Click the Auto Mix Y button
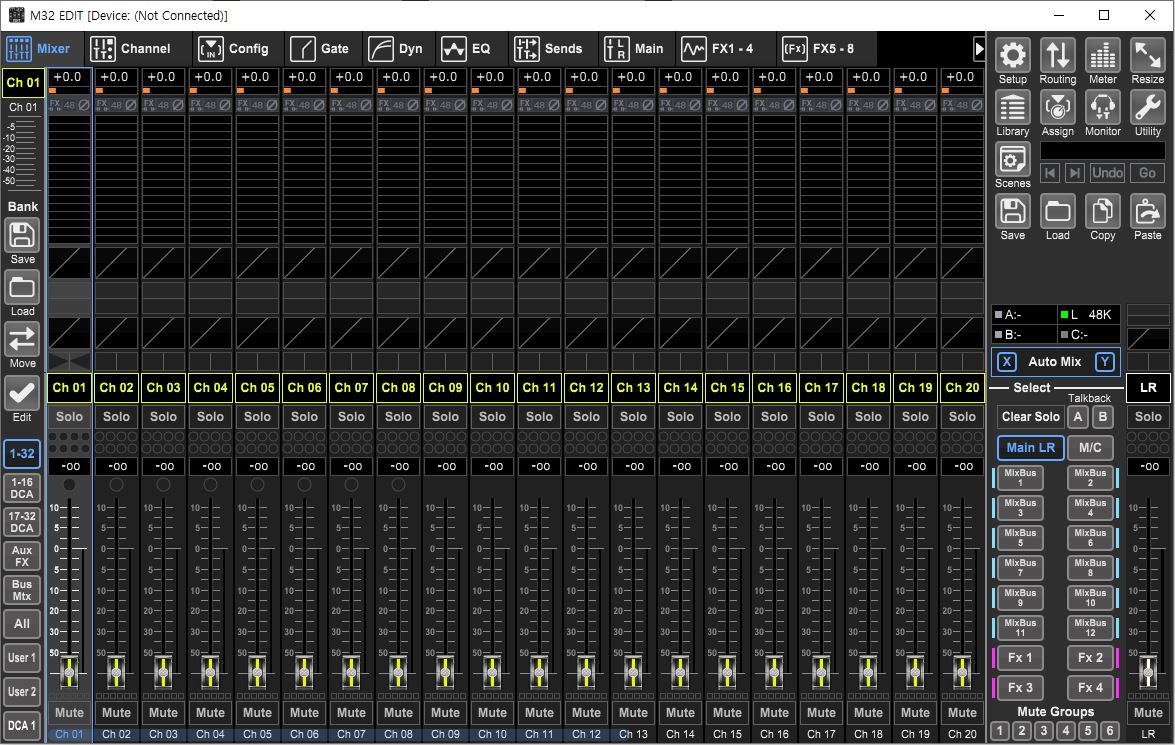 point(1105,362)
